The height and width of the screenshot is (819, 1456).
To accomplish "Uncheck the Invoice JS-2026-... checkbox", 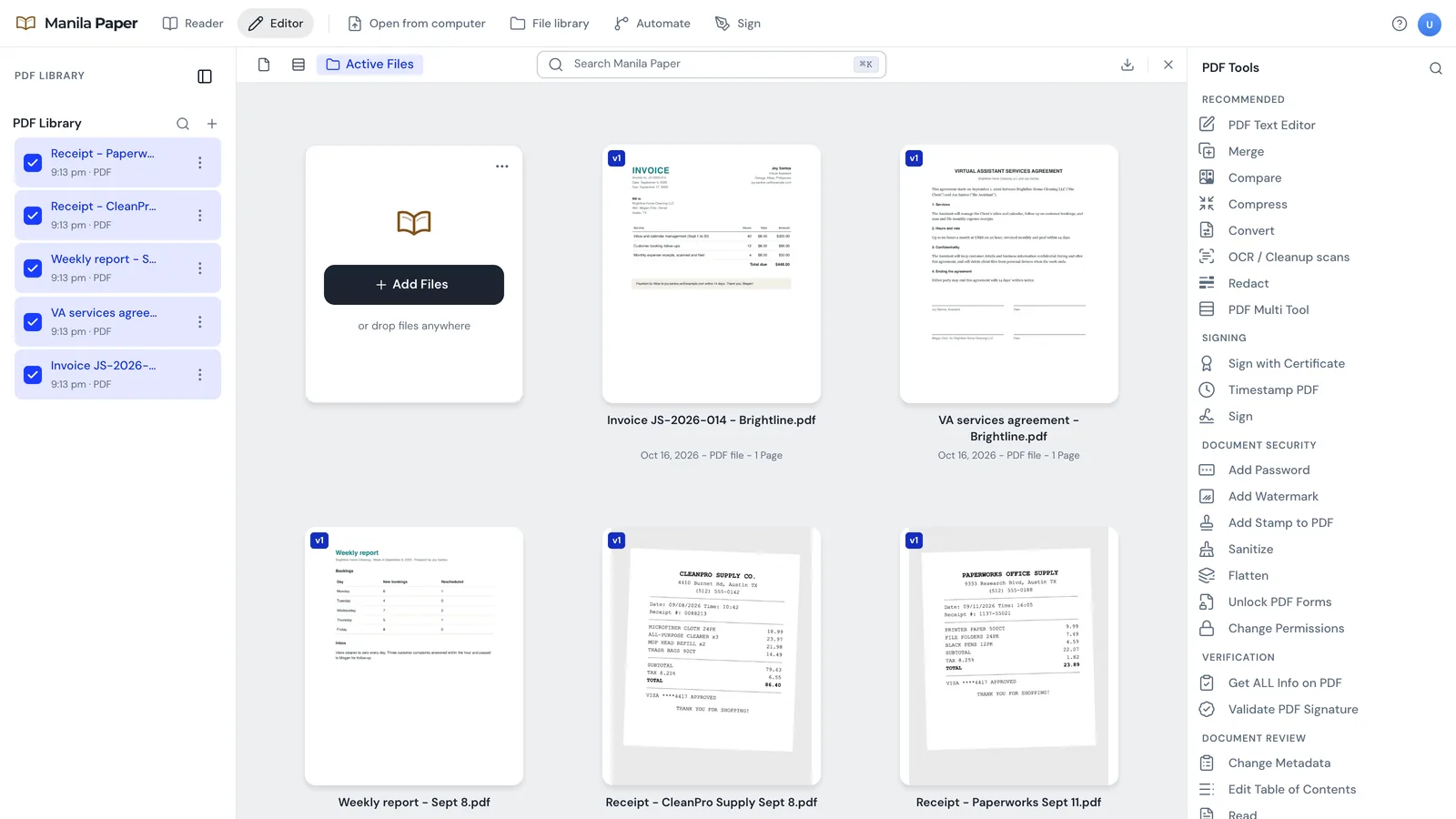I will [x=33, y=375].
